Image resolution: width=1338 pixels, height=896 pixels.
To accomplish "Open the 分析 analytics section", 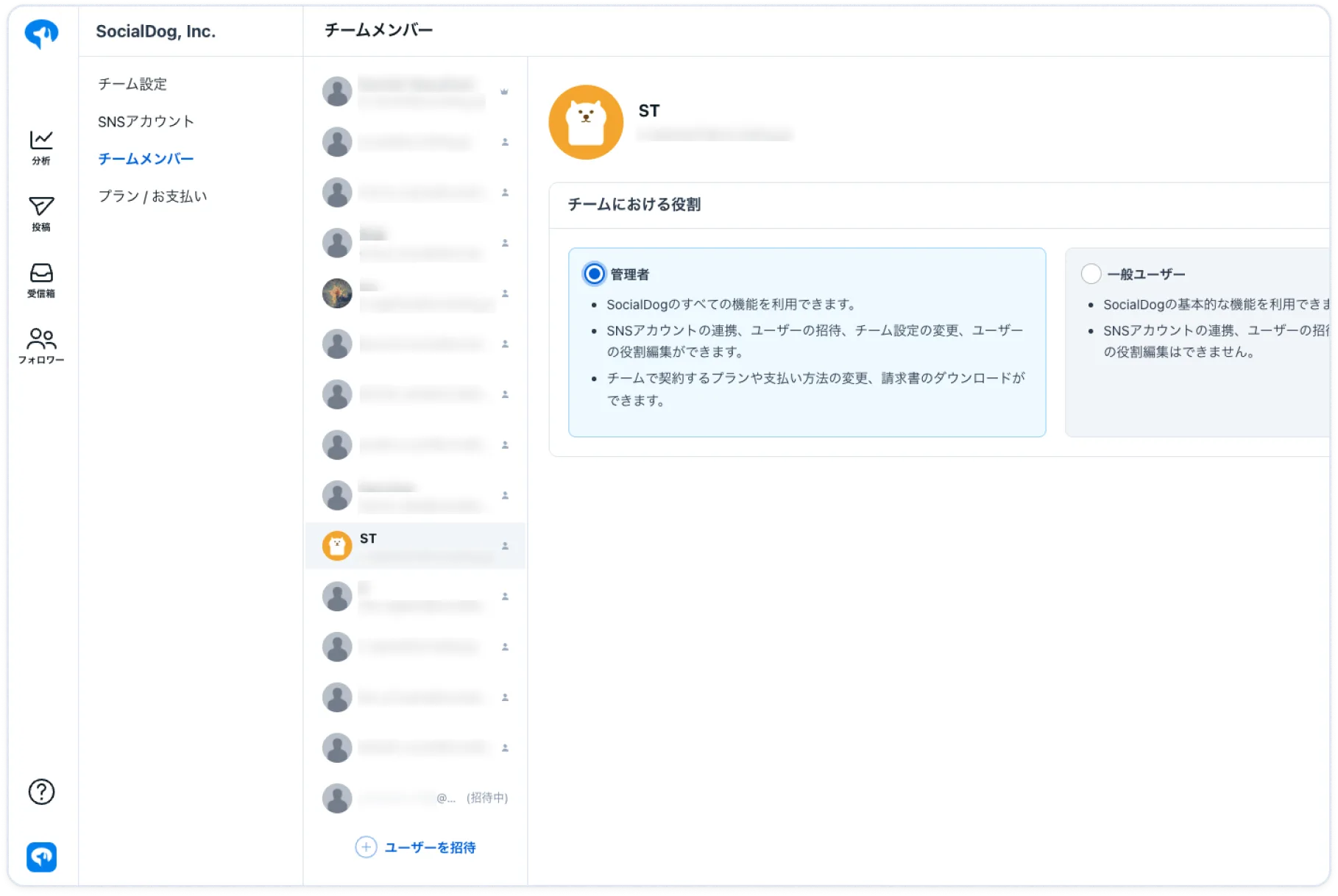I will 41,147.
